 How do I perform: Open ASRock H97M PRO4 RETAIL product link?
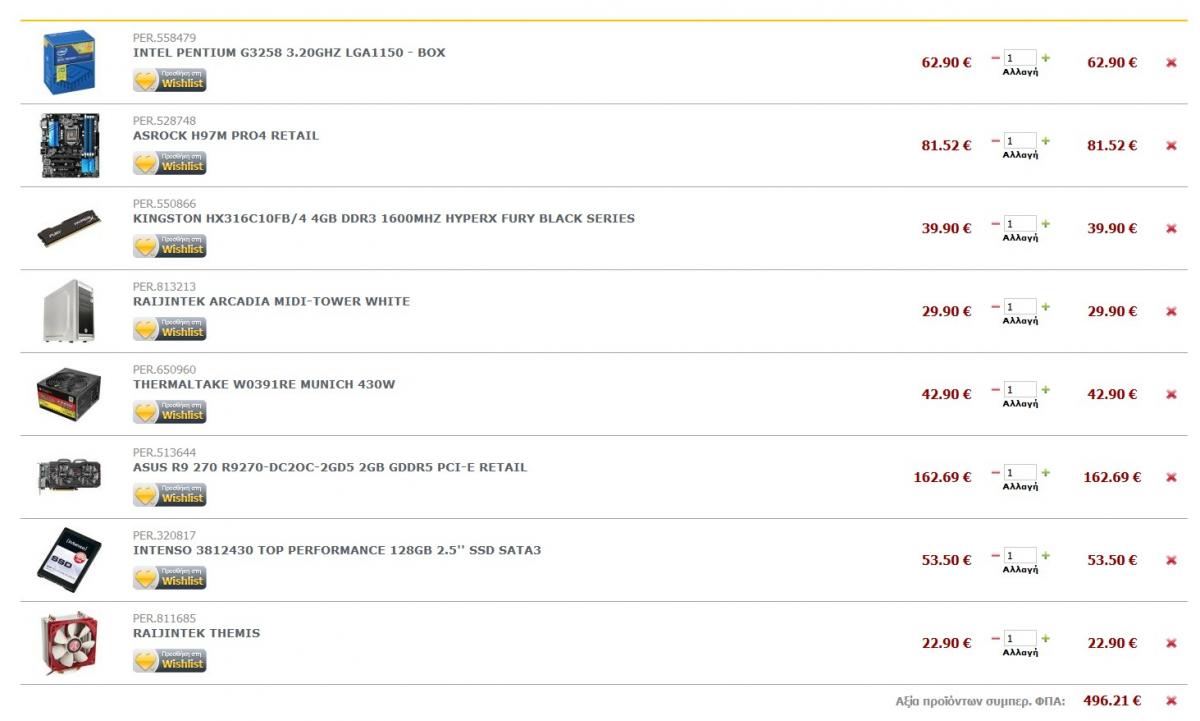point(226,136)
